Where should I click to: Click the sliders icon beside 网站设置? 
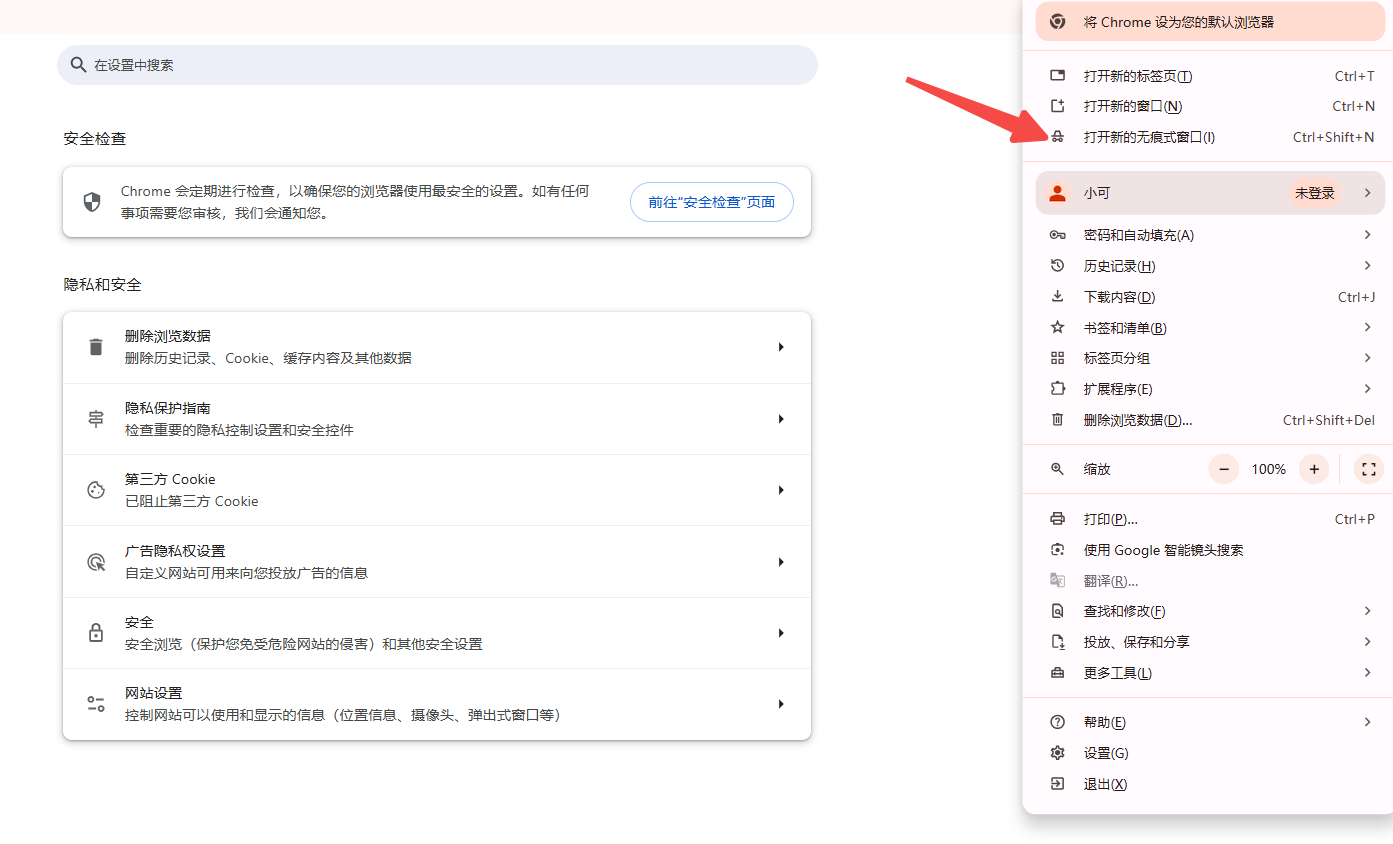[96, 704]
